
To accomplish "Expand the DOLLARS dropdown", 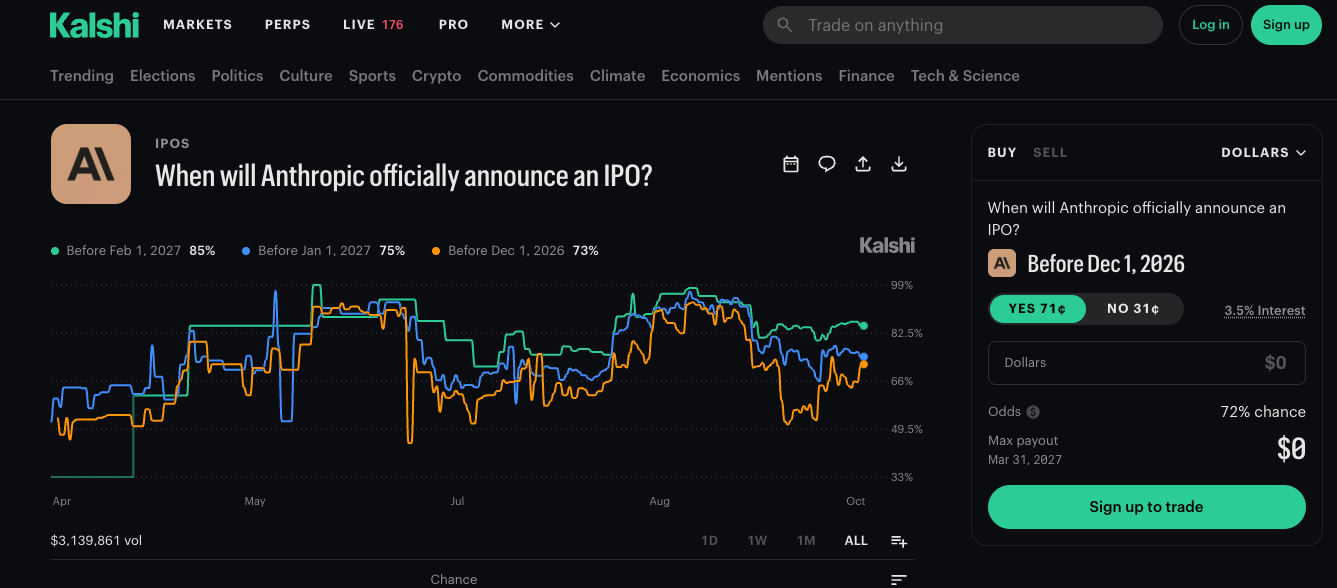I will click(1263, 153).
